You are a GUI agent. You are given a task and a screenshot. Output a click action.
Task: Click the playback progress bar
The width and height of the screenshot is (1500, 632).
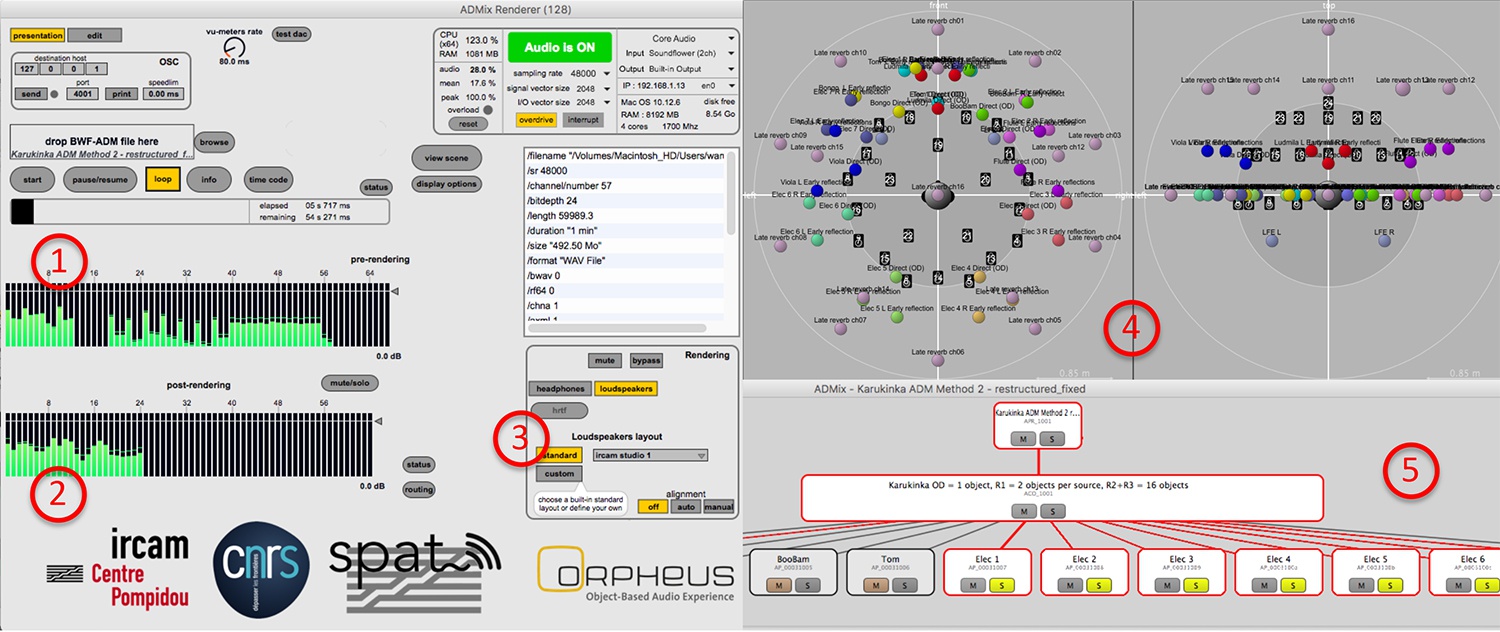click(200, 211)
